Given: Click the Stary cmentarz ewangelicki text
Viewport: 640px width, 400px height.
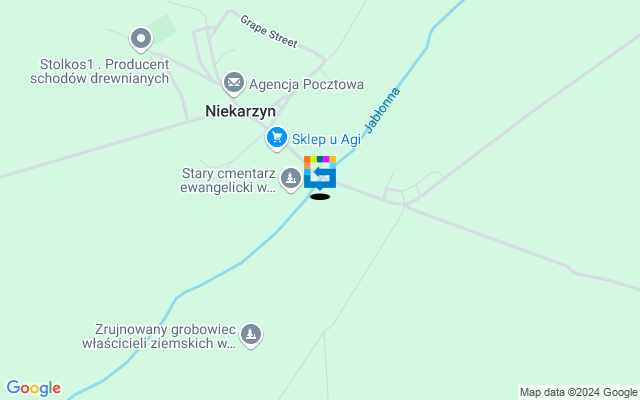Looking at the screenshot, I should [x=228, y=180].
